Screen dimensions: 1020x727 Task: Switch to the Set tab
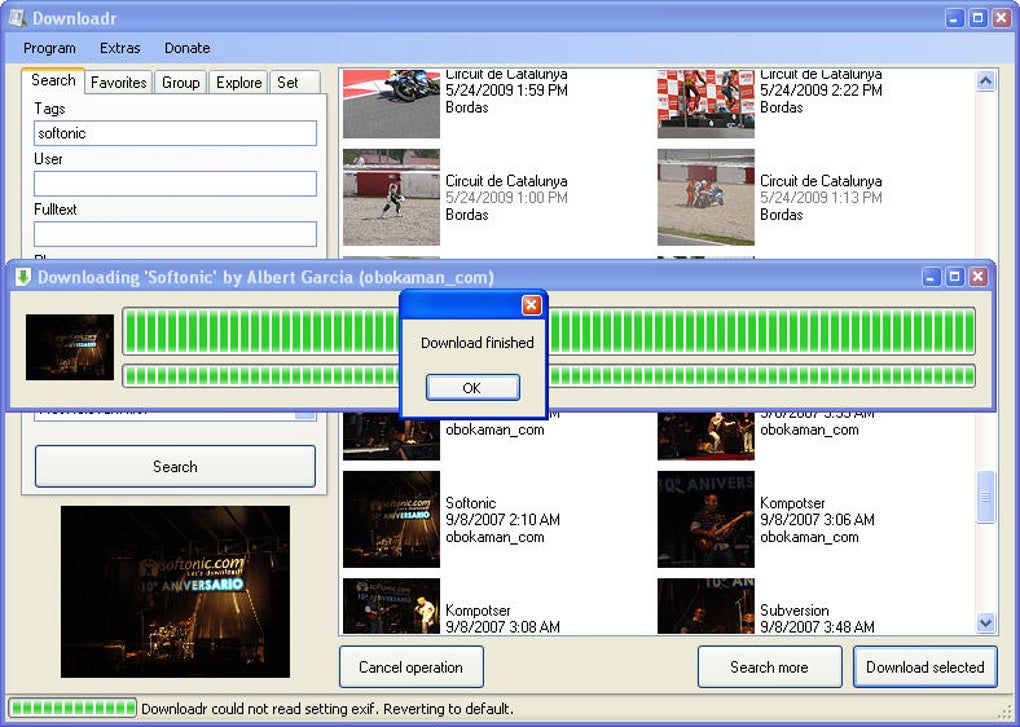(294, 83)
